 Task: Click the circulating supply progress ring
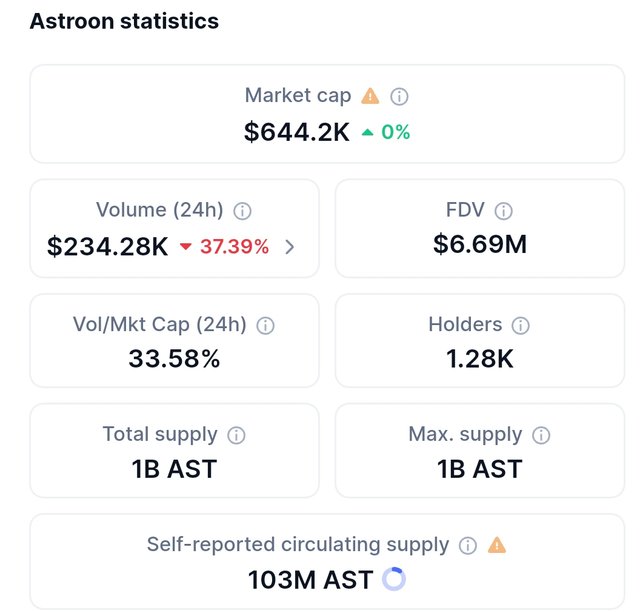tap(394, 579)
